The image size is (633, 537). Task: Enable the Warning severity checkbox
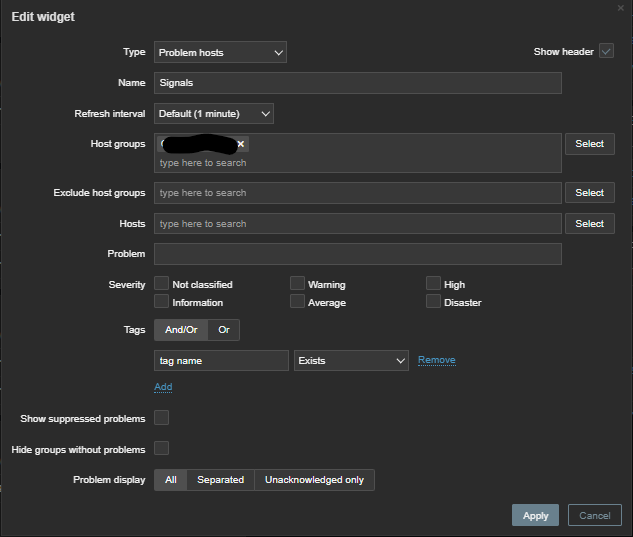(298, 284)
